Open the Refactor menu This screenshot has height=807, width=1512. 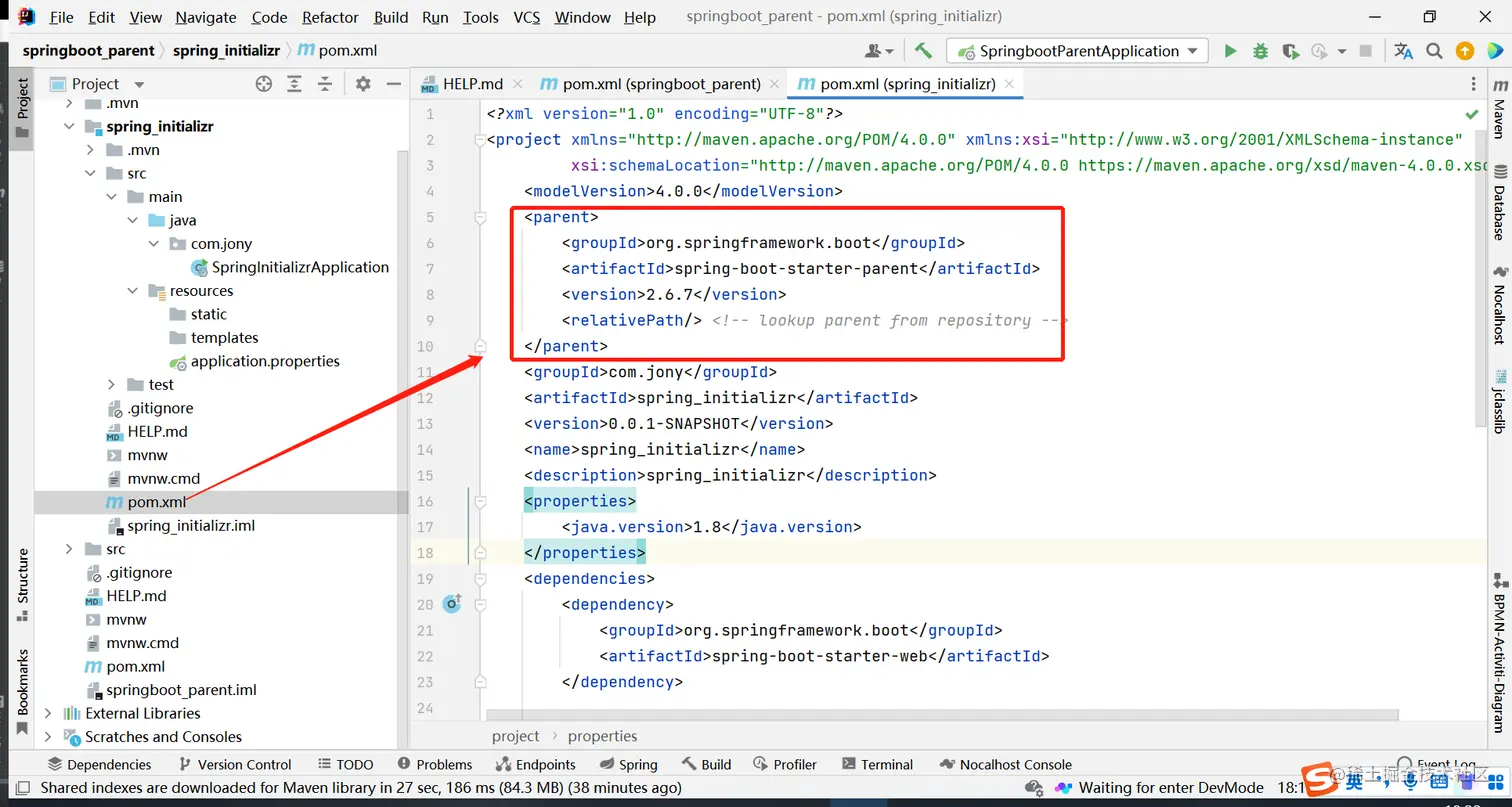click(x=330, y=17)
